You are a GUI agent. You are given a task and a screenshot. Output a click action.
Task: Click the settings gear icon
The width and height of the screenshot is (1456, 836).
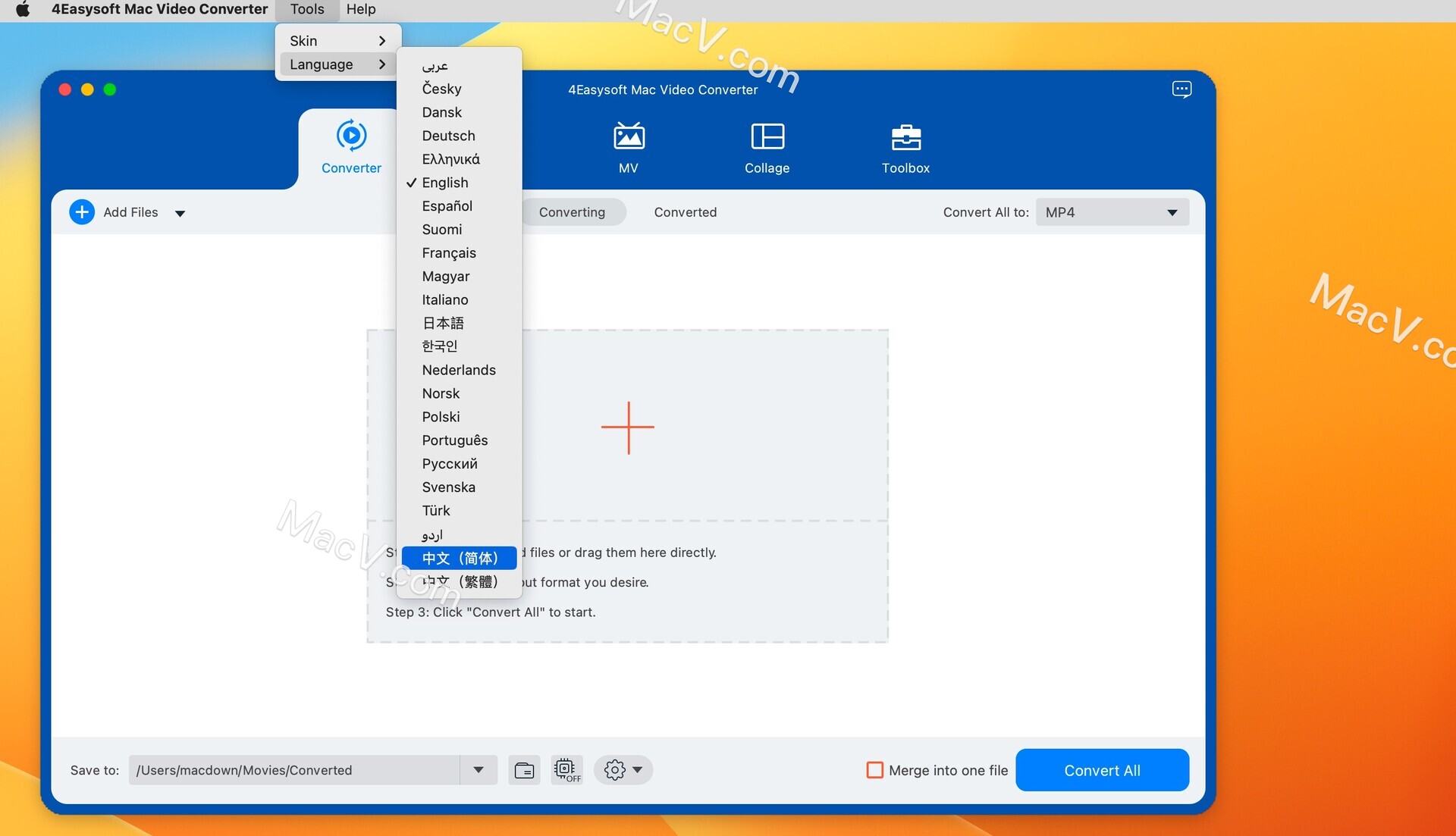(x=614, y=770)
